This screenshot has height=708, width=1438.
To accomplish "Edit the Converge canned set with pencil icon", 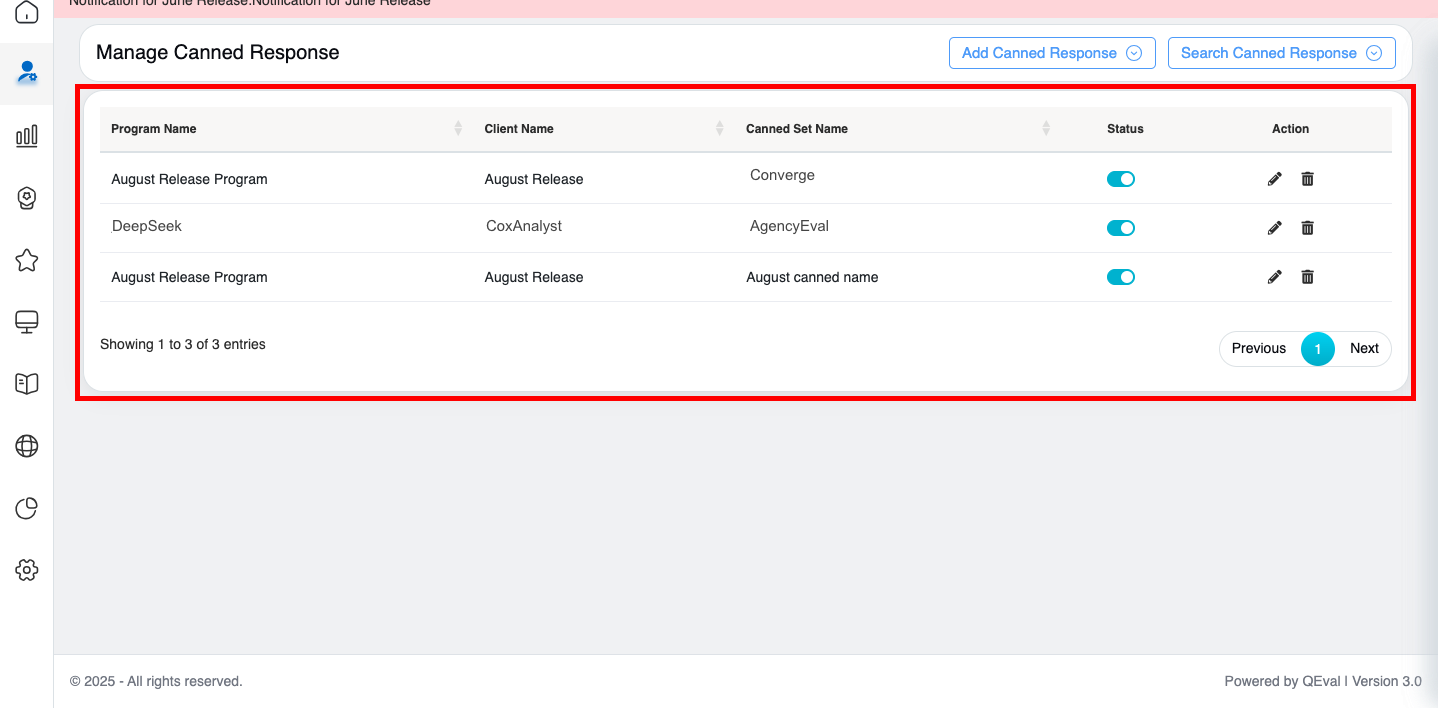I will (1274, 179).
